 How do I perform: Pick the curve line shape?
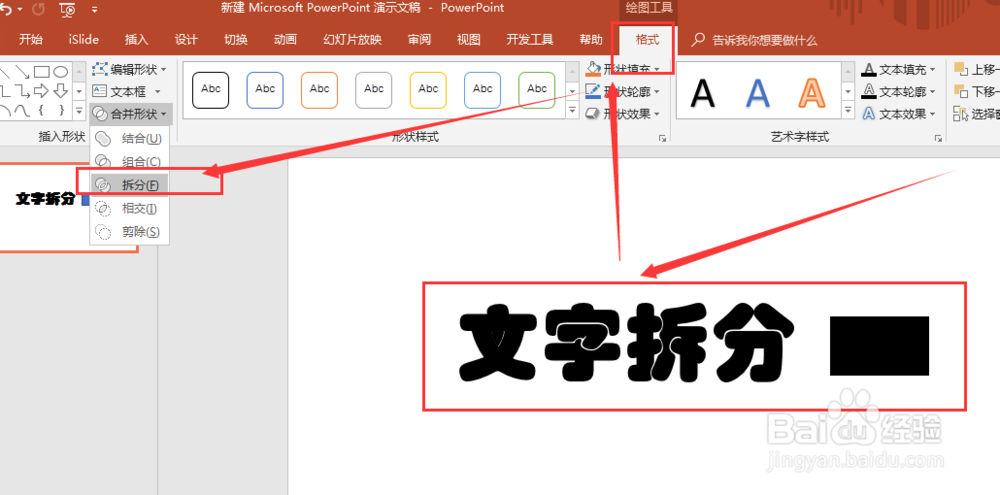23,110
